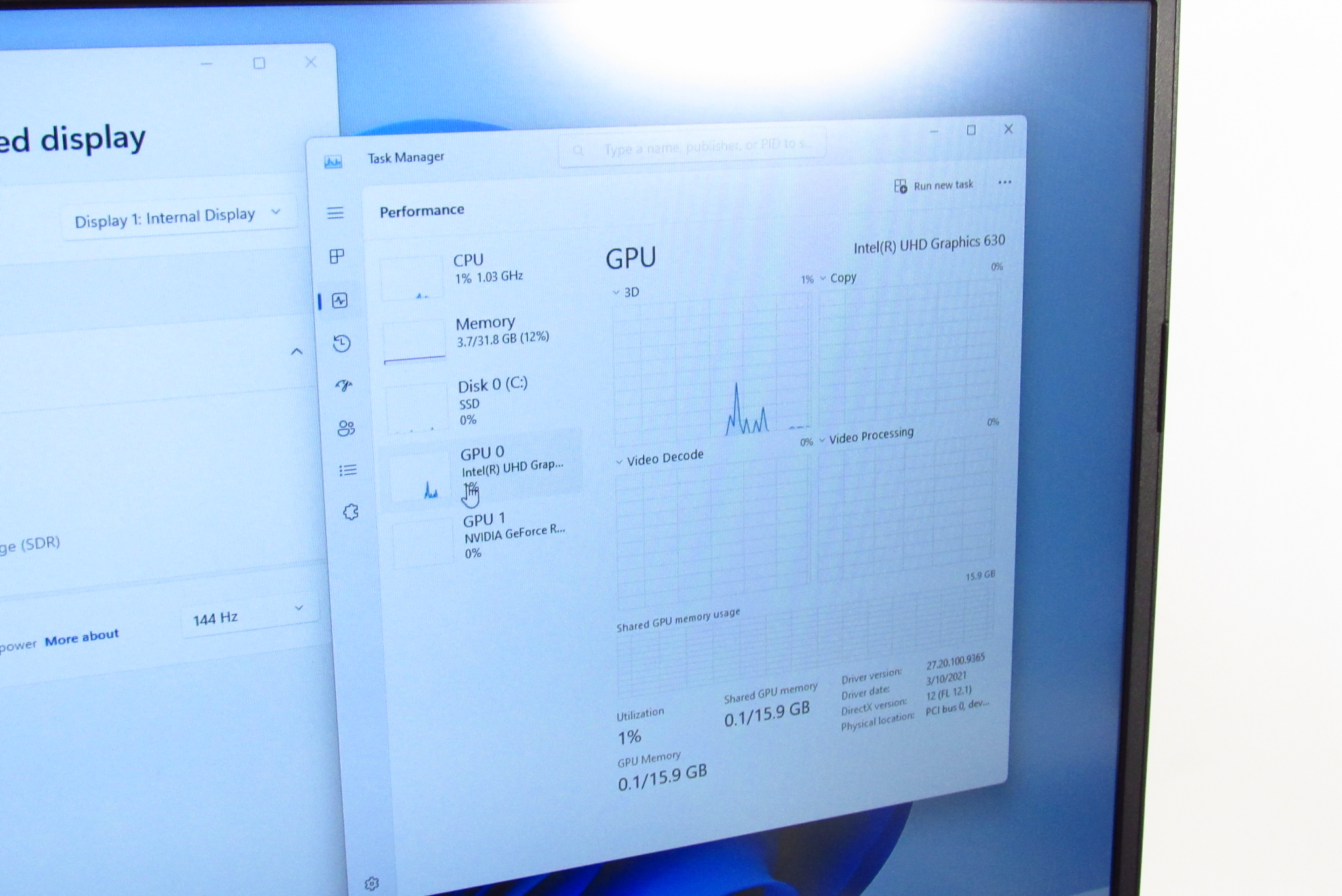
Task: Open the three-dot more options menu
Action: tap(1005, 182)
